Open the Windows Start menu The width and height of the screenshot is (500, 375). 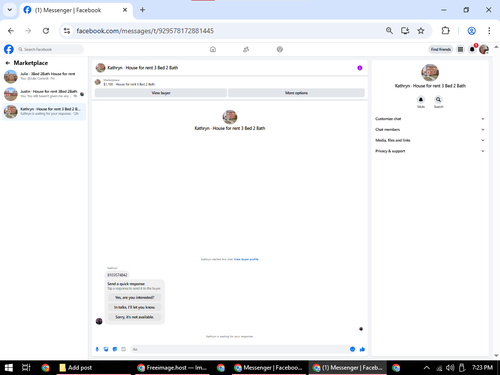coord(9,367)
